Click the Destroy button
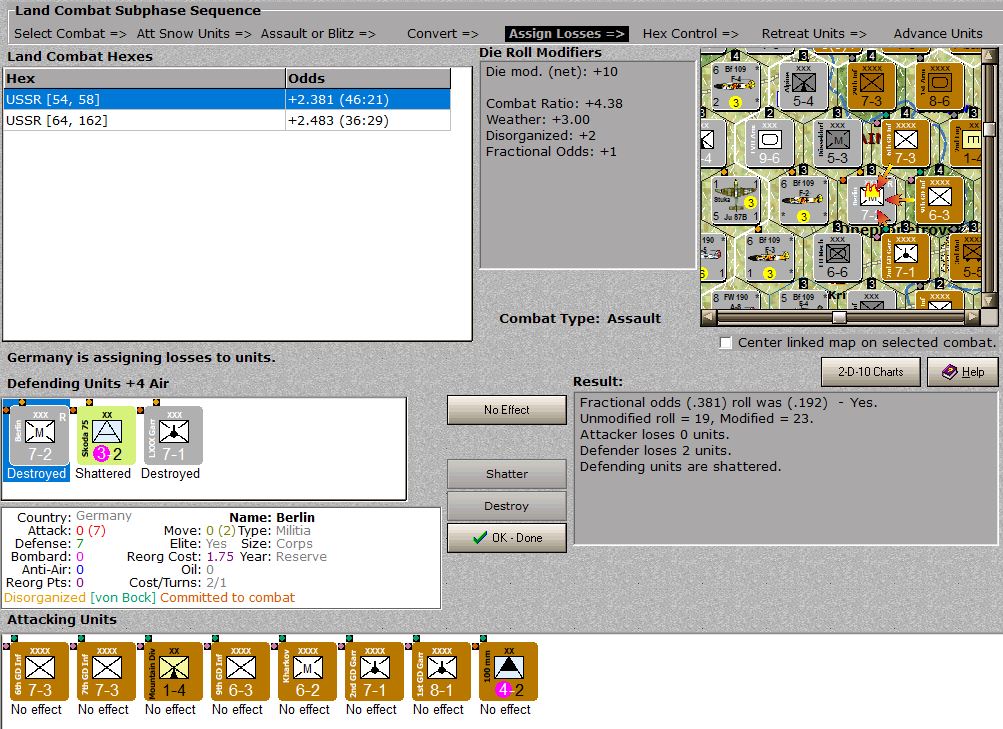Screen dimensions: 1003x729 coord(507,506)
